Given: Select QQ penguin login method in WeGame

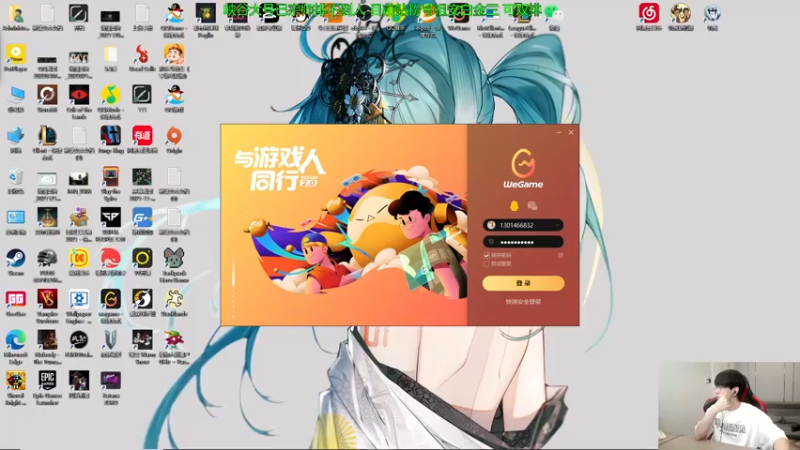Looking at the screenshot, I should [x=514, y=206].
